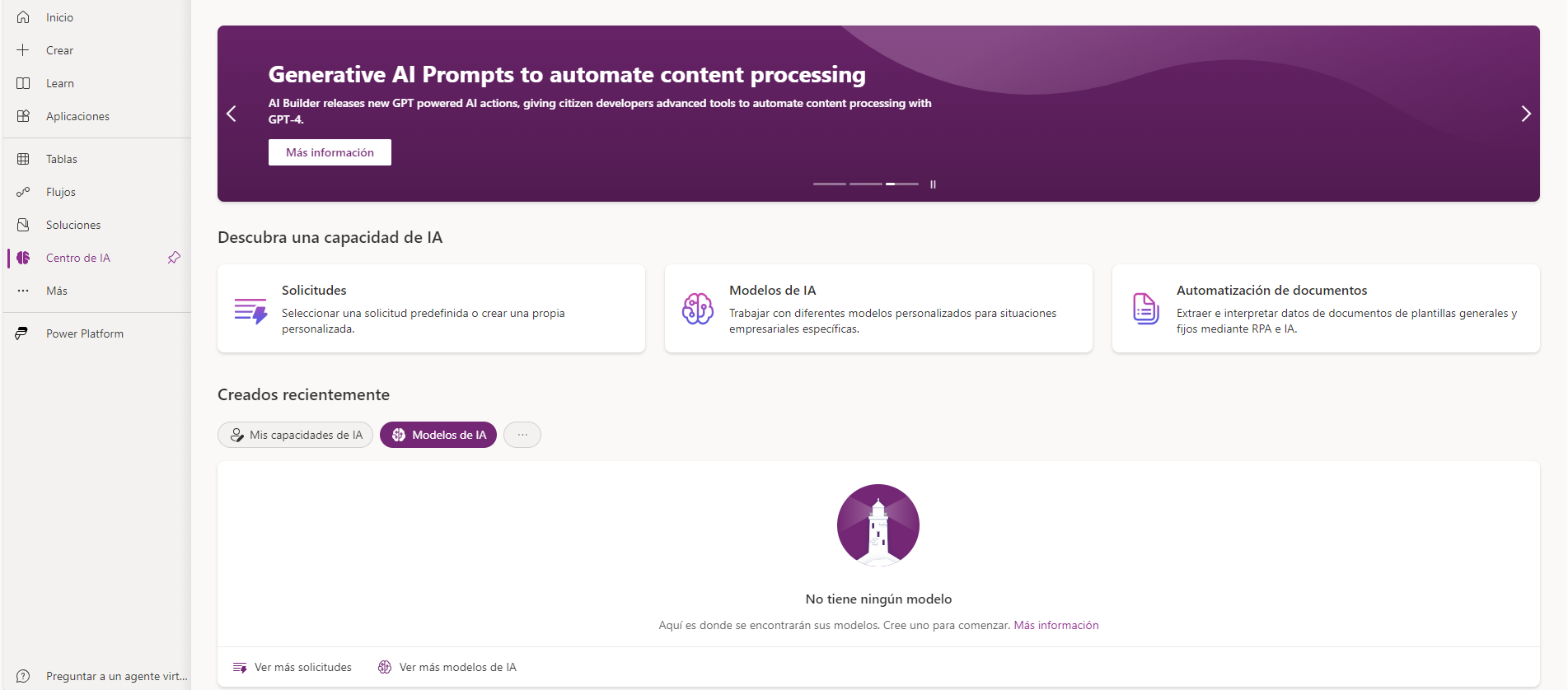This screenshot has width=1568, height=690.
Task: Switch to Mis capacidades de IA tab
Action: pos(295,435)
